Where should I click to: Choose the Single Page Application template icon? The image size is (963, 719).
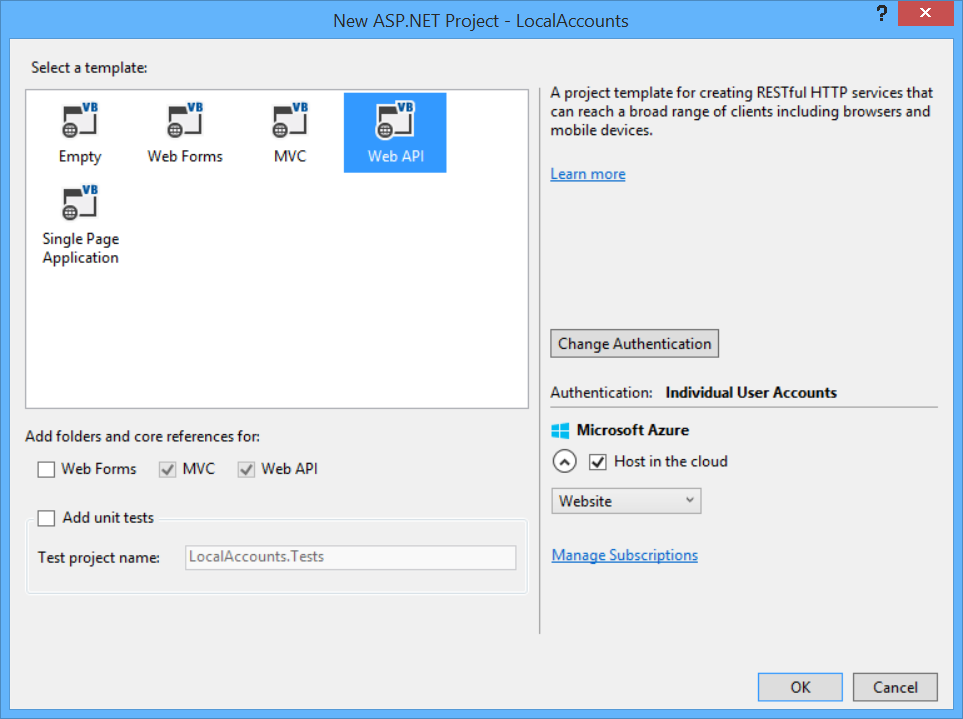(80, 202)
